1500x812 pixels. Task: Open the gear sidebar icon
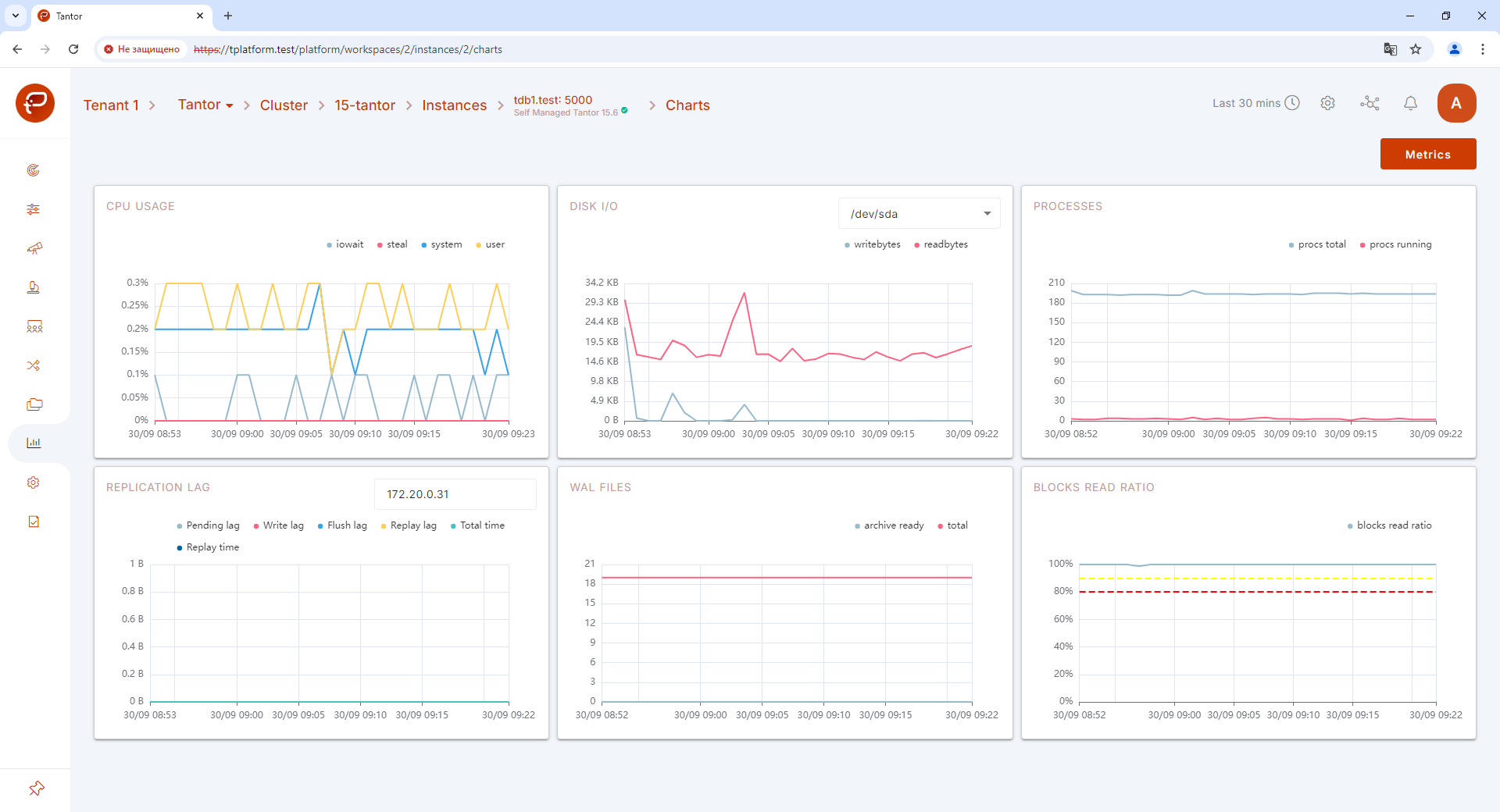34,483
